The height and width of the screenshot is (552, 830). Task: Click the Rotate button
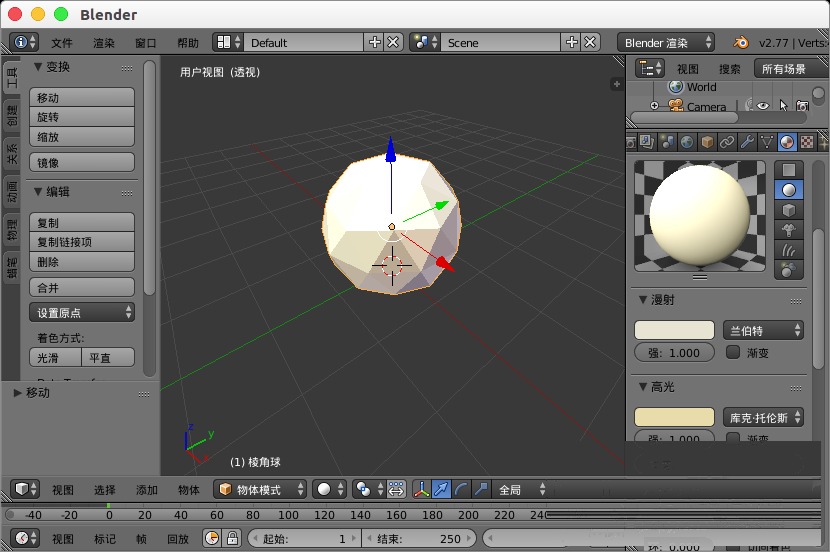pyautogui.click(x=82, y=117)
